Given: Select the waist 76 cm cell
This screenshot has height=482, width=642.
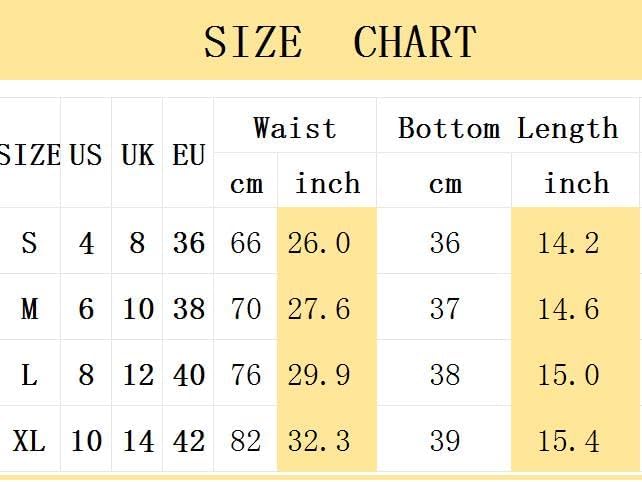Looking at the screenshot, I should point(245,375).
